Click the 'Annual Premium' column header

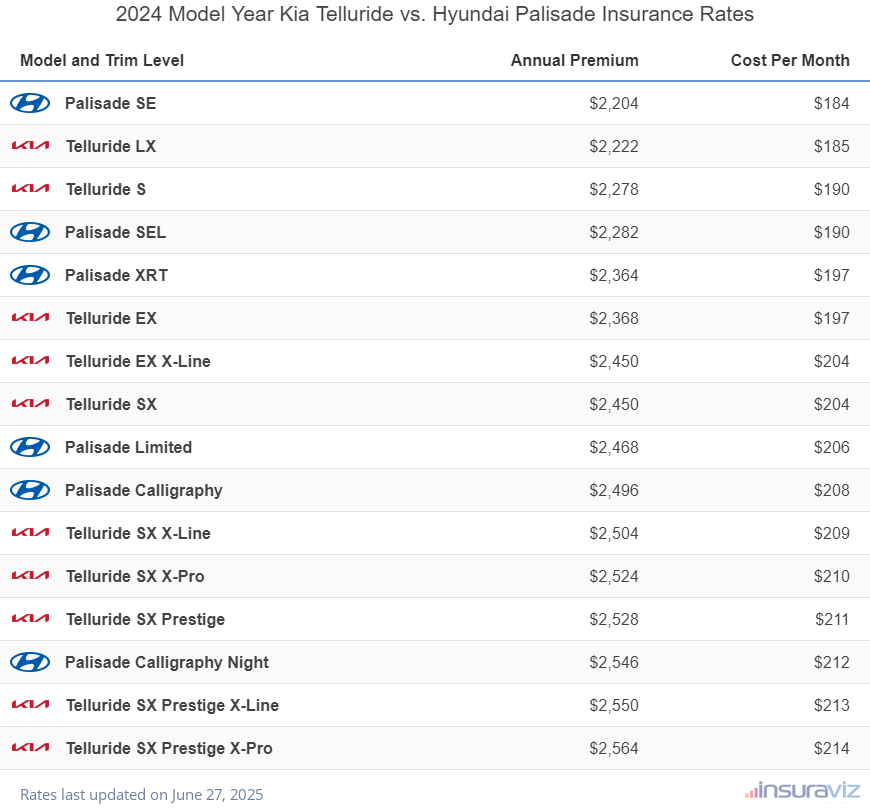(575, 60)
